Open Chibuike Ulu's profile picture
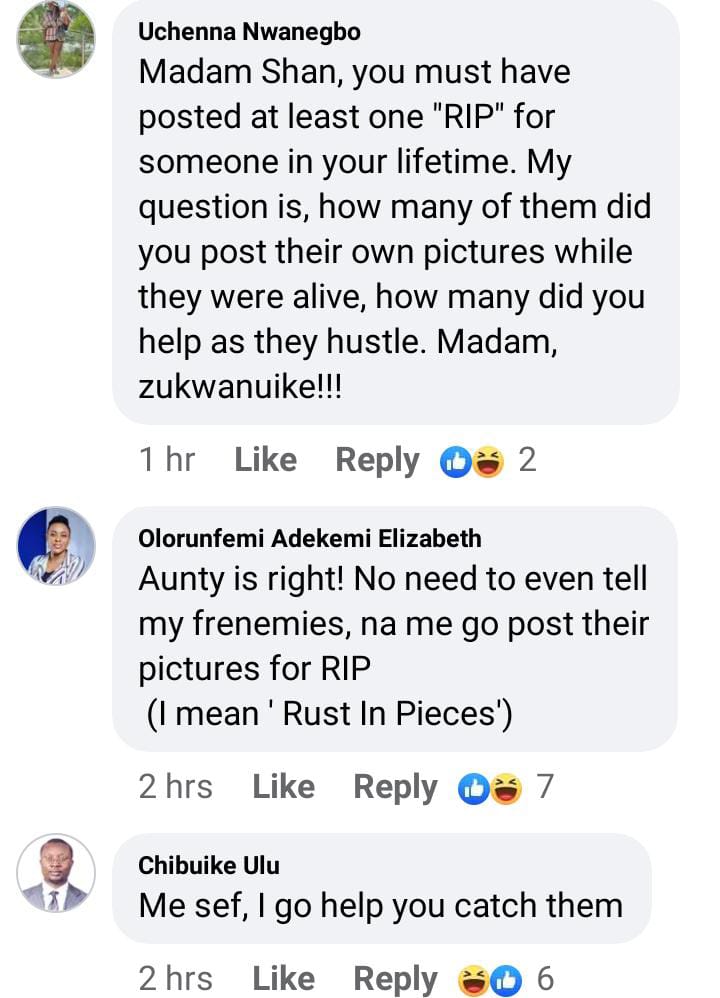This screenshot has height=998, width=720. 57,873
